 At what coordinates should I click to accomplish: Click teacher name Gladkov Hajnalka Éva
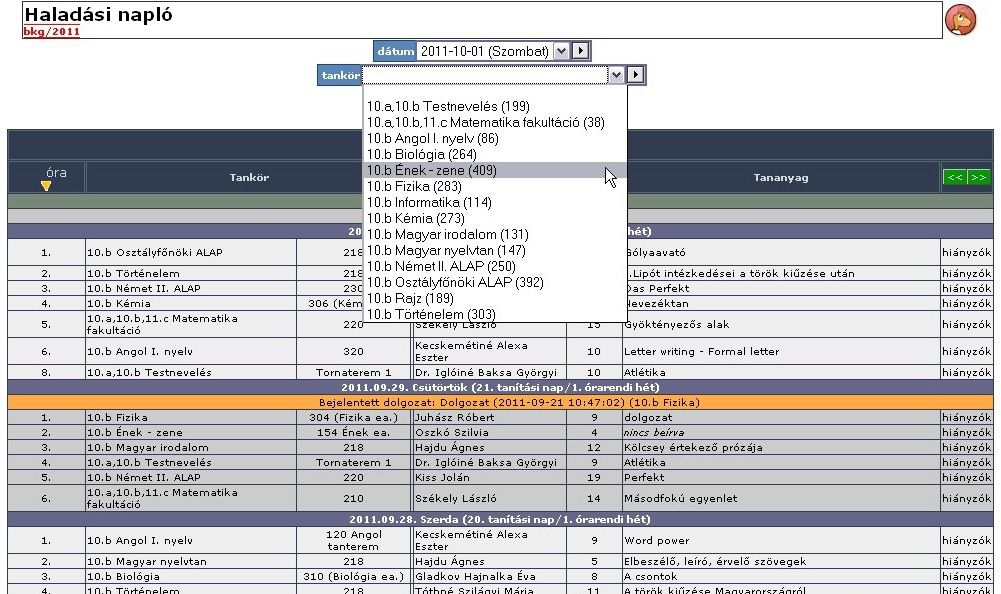475,576
